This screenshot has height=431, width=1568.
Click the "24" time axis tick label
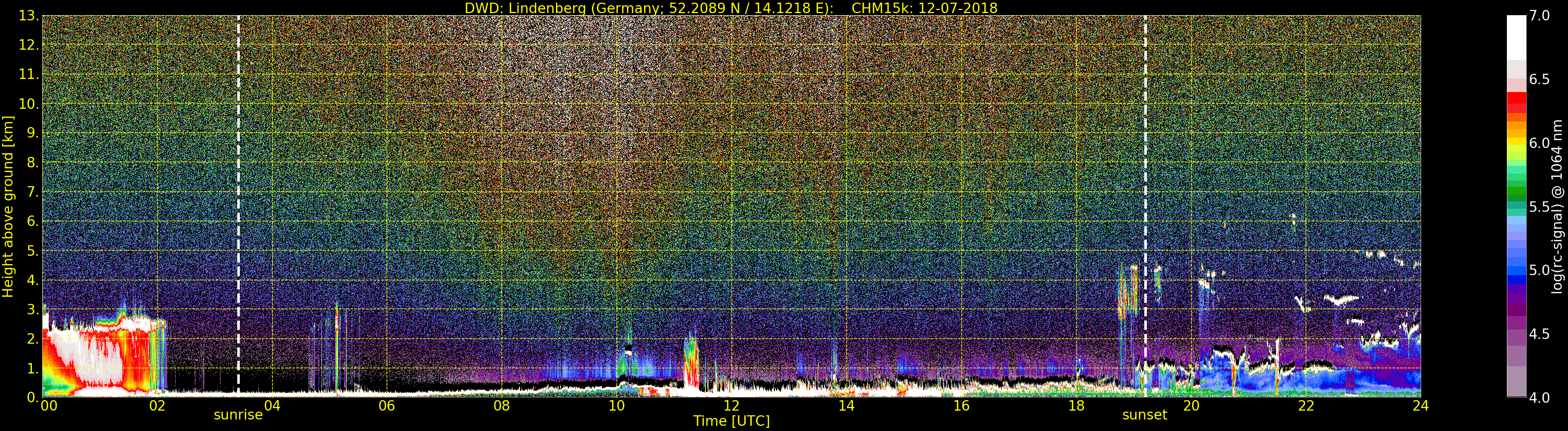click(x=1420, y=405)
